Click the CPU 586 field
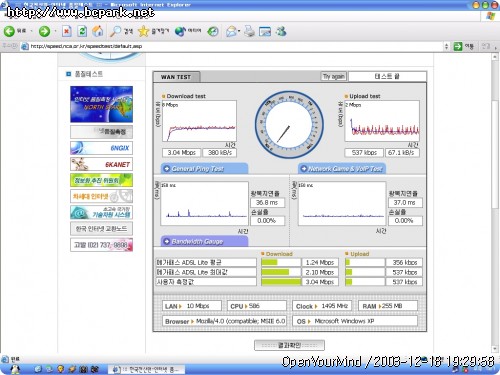 click(257, 306)
